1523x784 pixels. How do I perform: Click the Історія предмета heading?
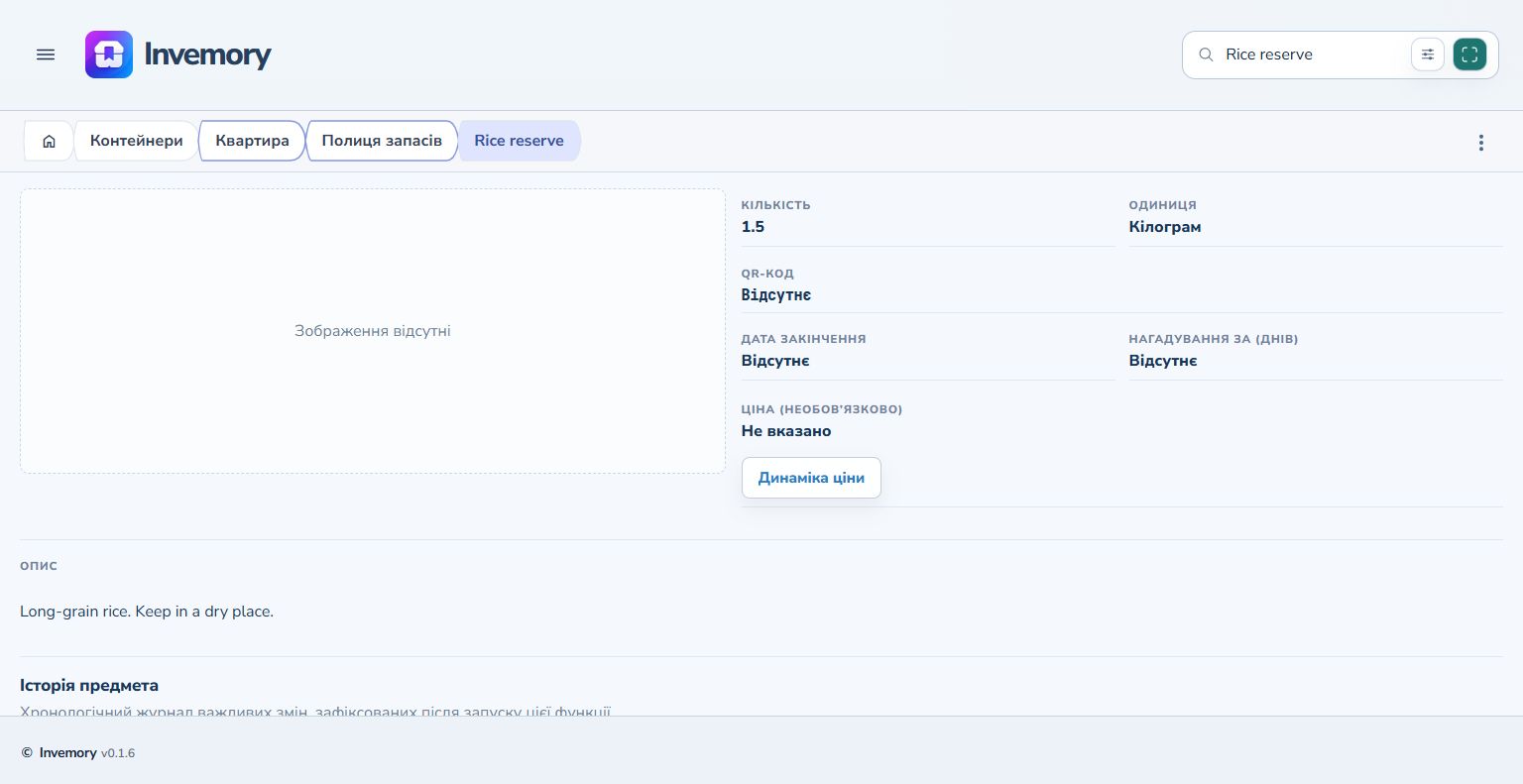pyautogui.click(x=89, y=685)
